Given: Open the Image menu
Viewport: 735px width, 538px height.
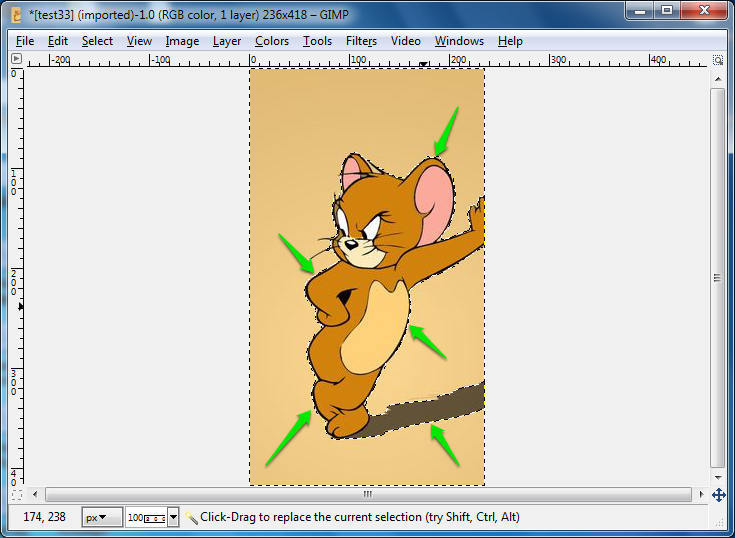Looking at the screenshot, I should pyautogui.click(x=182, y=41).
